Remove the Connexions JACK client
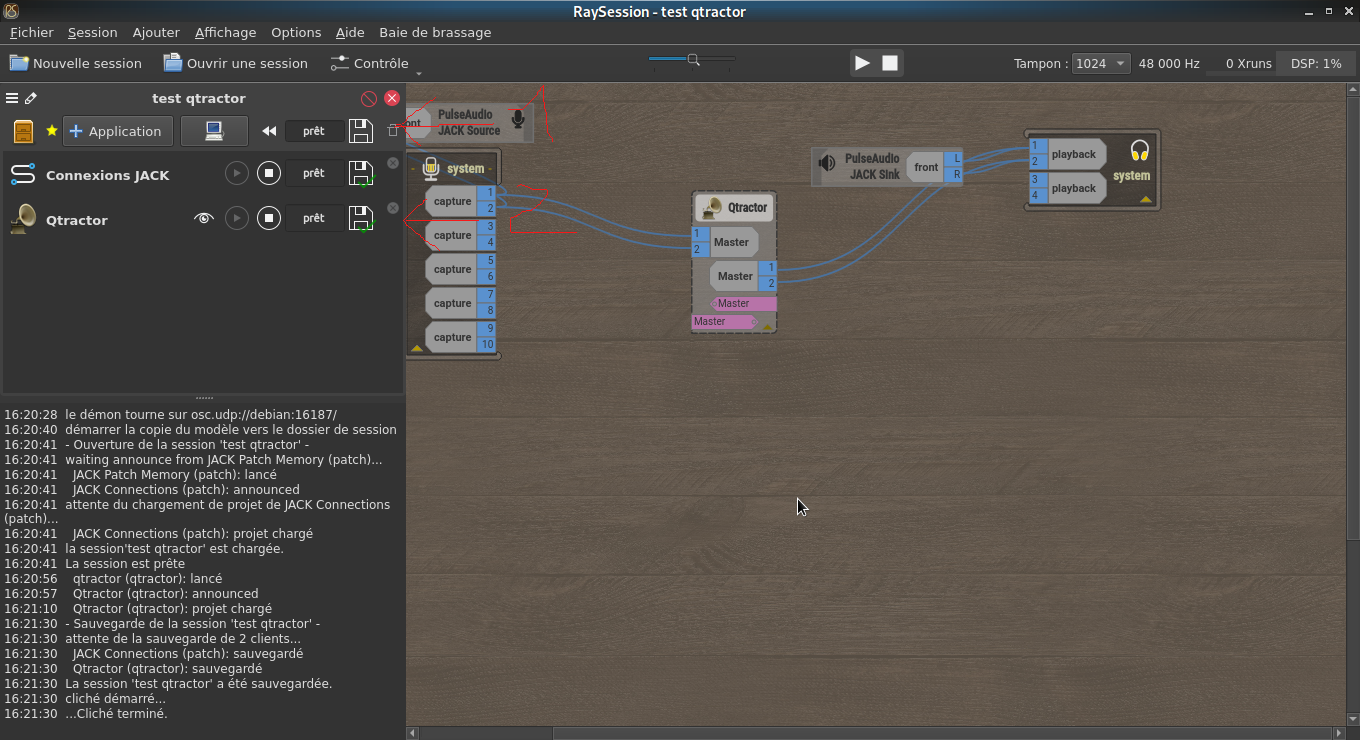Viewport: 1360px width, 740px height. tap(393, 163)
